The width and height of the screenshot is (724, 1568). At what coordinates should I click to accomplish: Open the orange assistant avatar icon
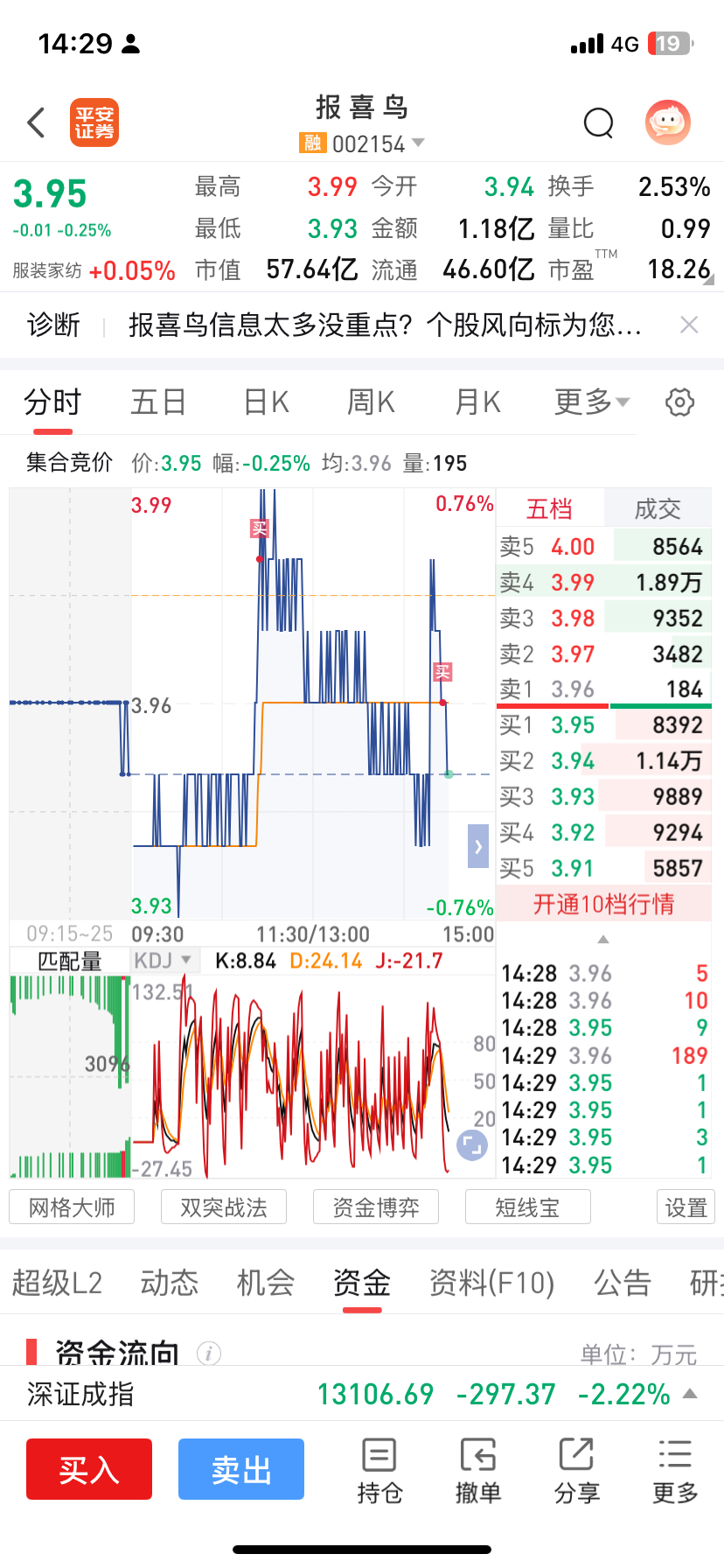click(668, 122)
